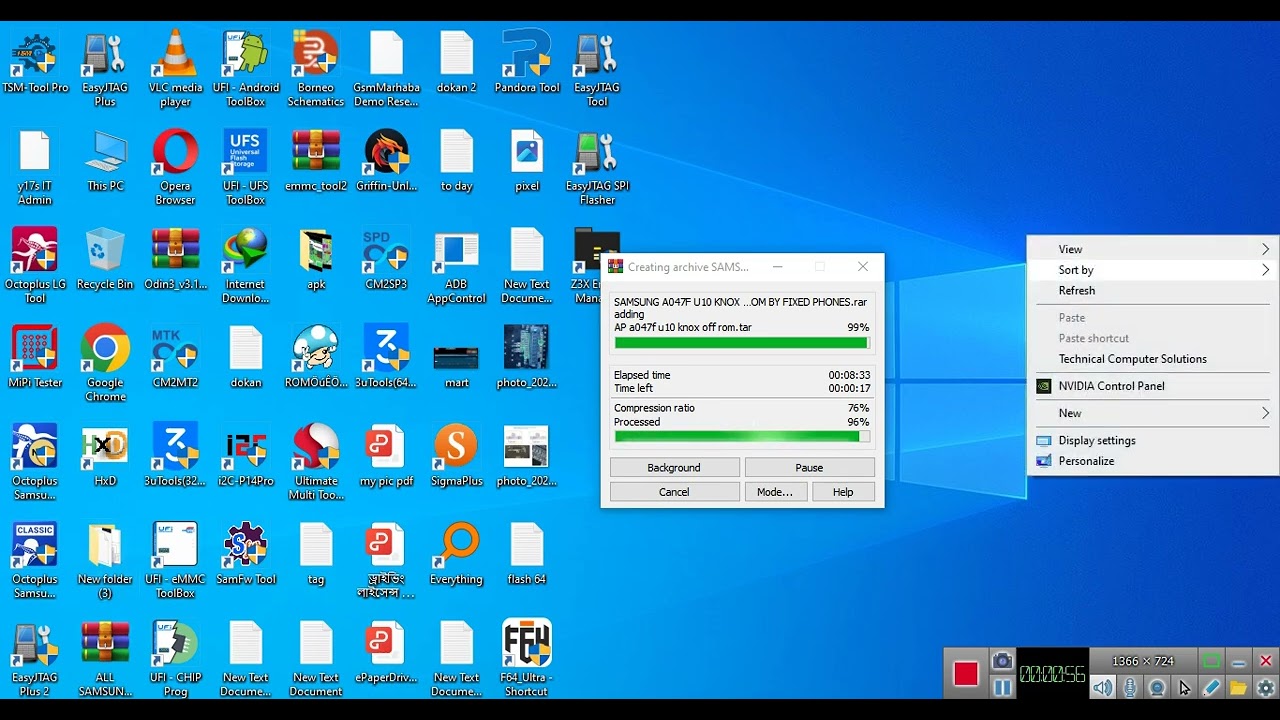
Task: Select the photo_202... image thumbnail next to mart
Action: (x=527, y=357)
